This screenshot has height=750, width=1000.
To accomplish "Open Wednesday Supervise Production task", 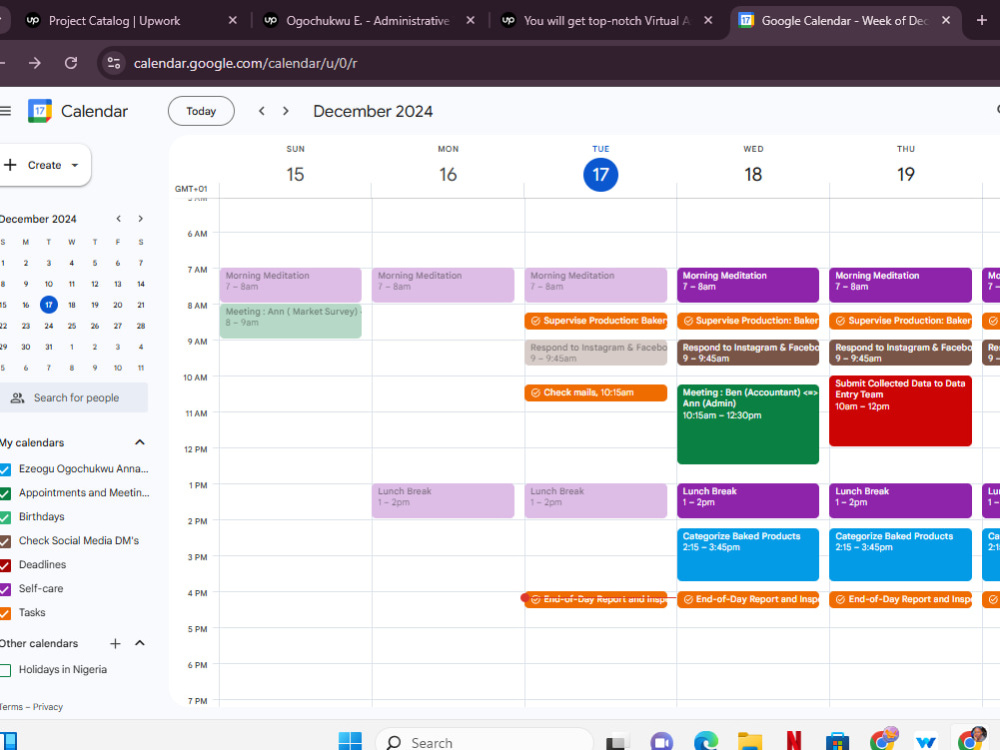I will pos(748,321).
